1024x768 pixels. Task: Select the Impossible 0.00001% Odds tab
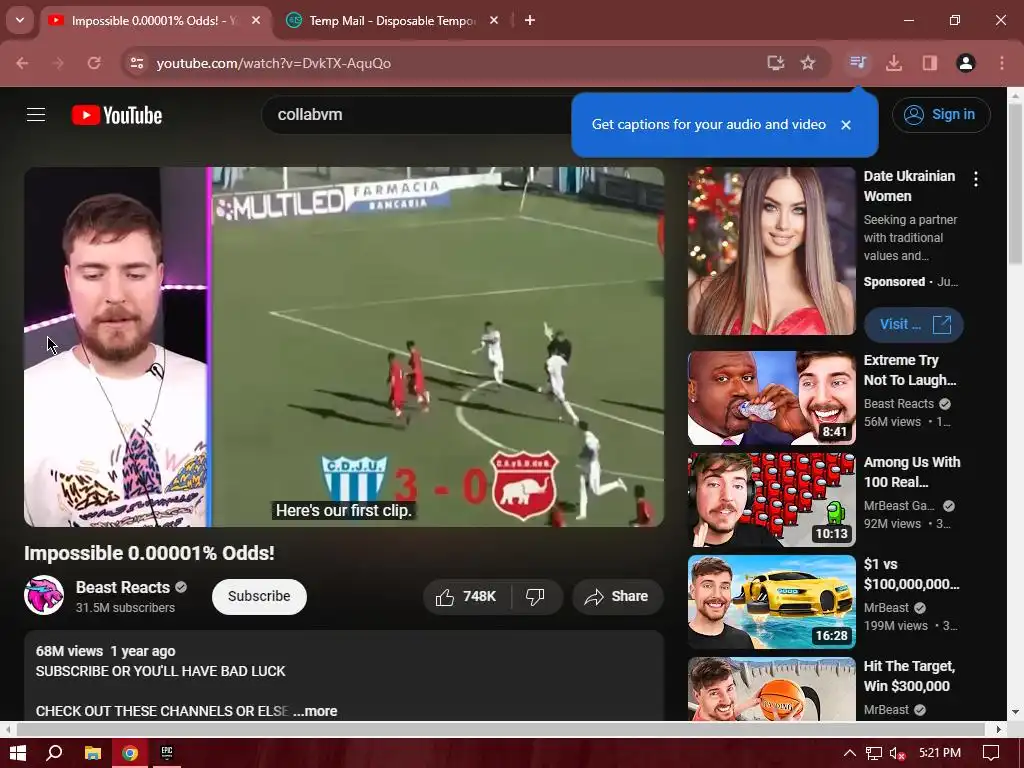pos(155,20)
